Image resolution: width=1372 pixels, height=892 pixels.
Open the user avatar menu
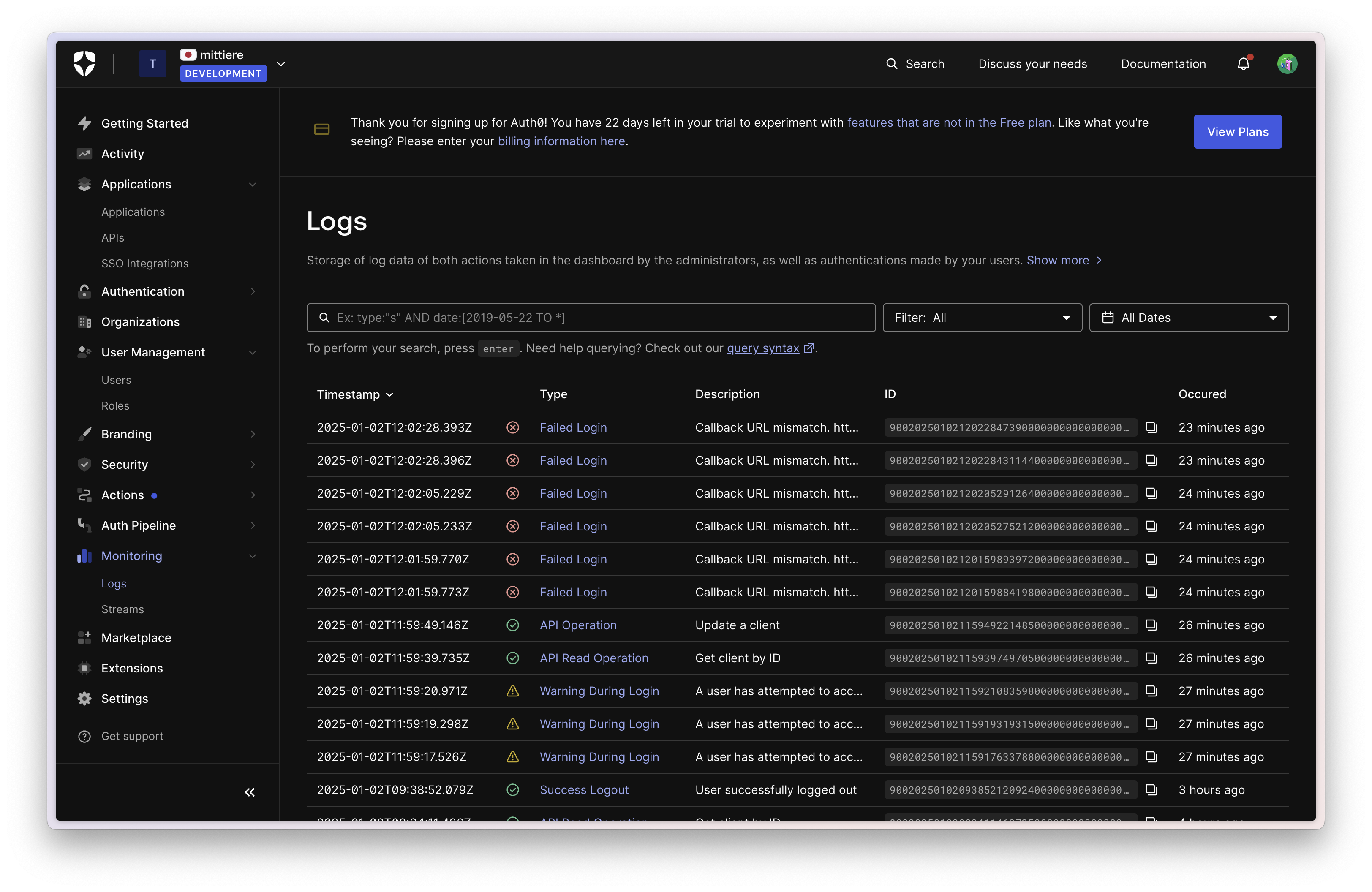[1287, 64]
